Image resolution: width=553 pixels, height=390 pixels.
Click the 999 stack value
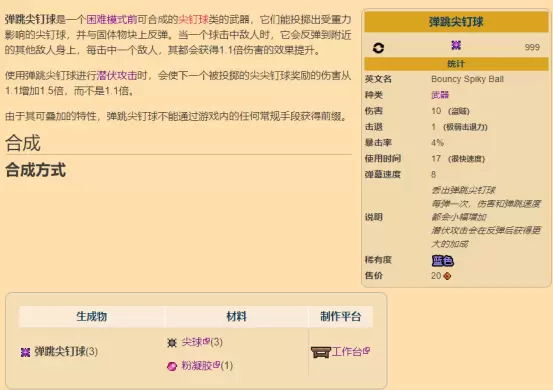click(532, 47)
